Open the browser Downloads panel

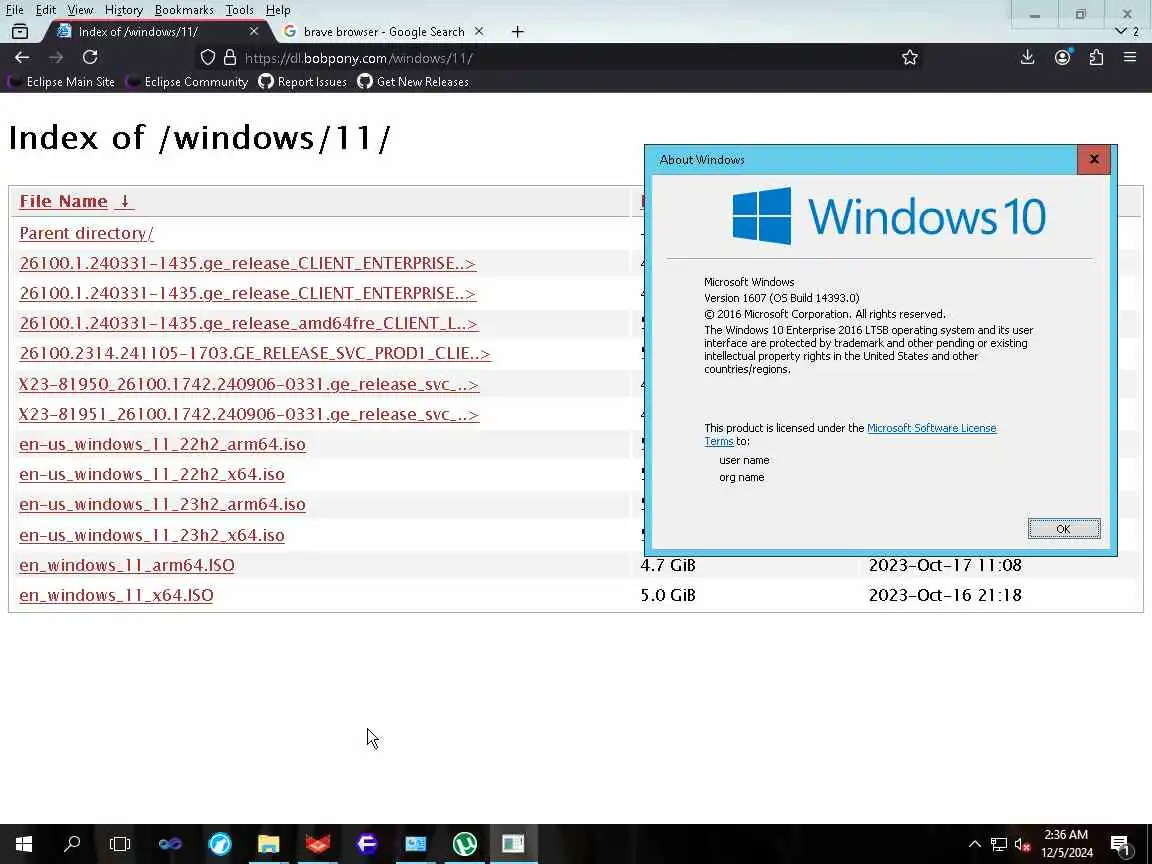[1027, 57]
